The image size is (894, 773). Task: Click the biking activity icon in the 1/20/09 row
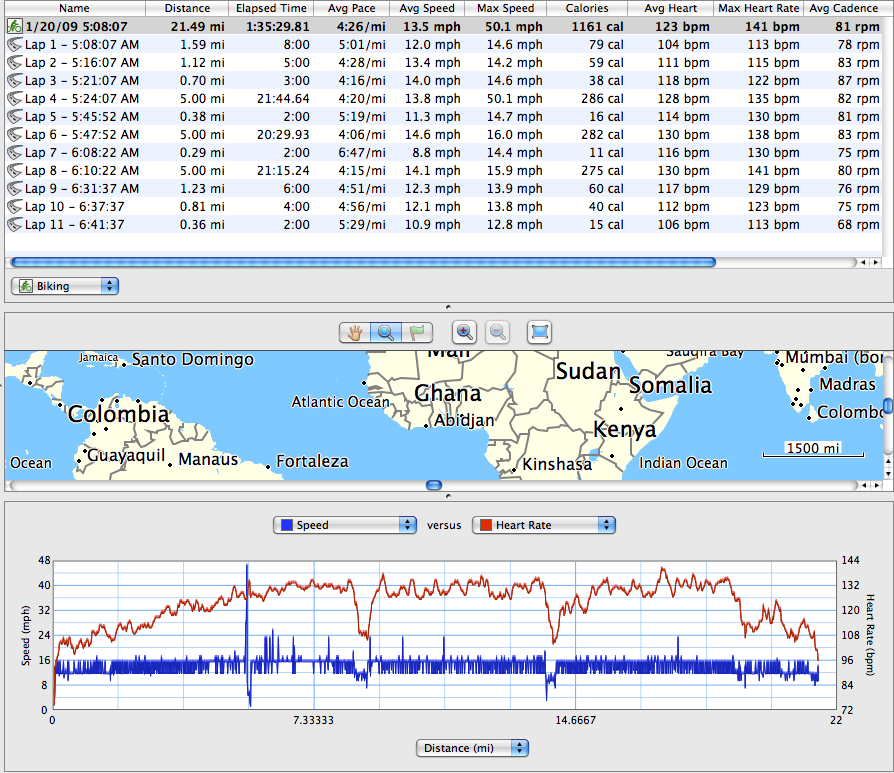(x=15, y=26)
